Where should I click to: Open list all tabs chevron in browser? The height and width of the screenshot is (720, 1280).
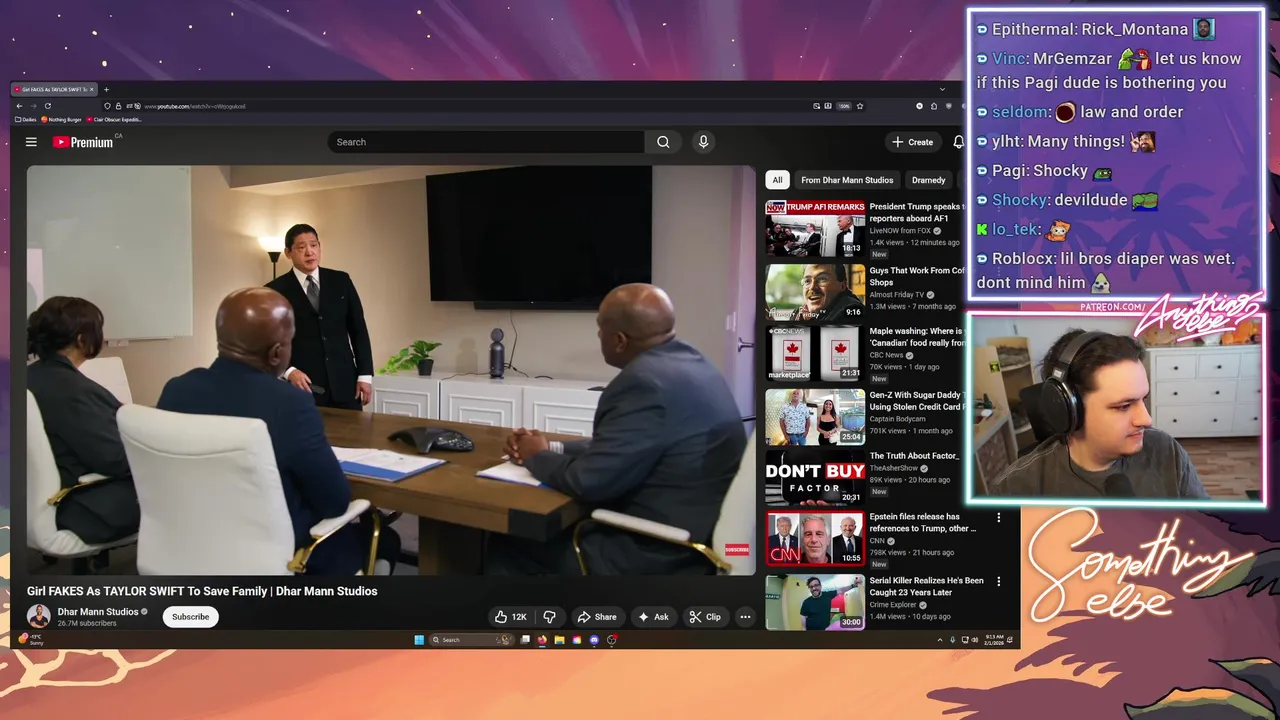(942, 89)
